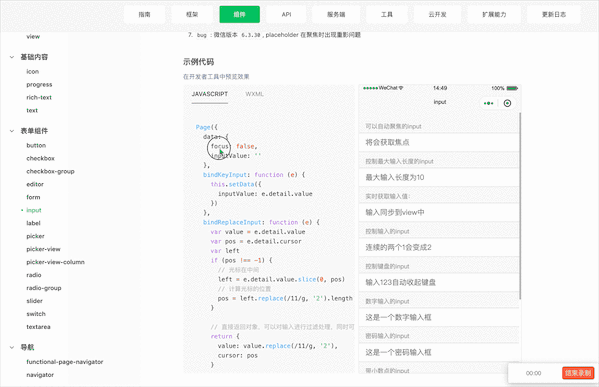Select the active input sidebar item

[x=34, y=210]
